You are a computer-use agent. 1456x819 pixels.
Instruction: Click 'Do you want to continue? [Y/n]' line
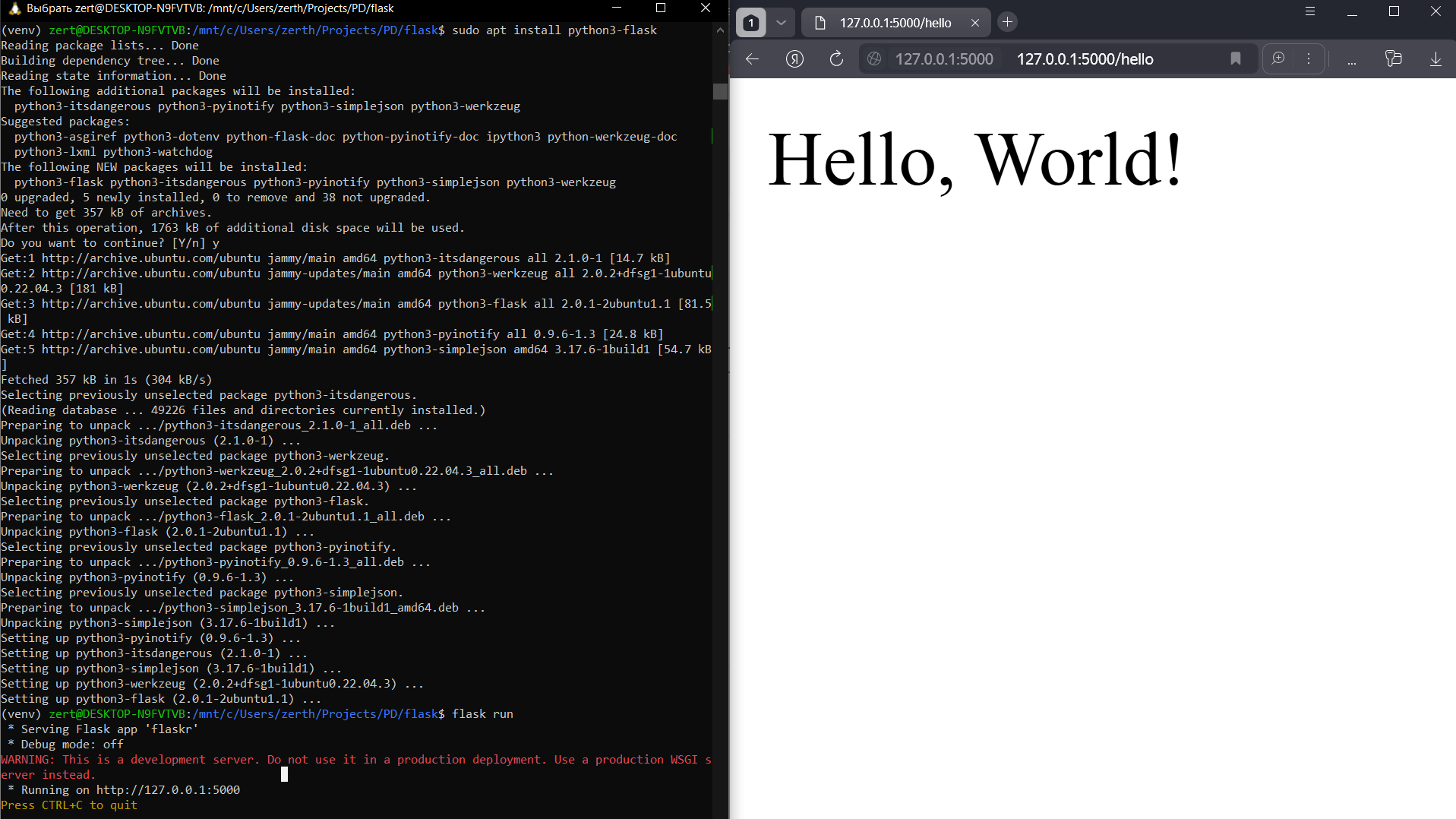(x=110, y=243)
